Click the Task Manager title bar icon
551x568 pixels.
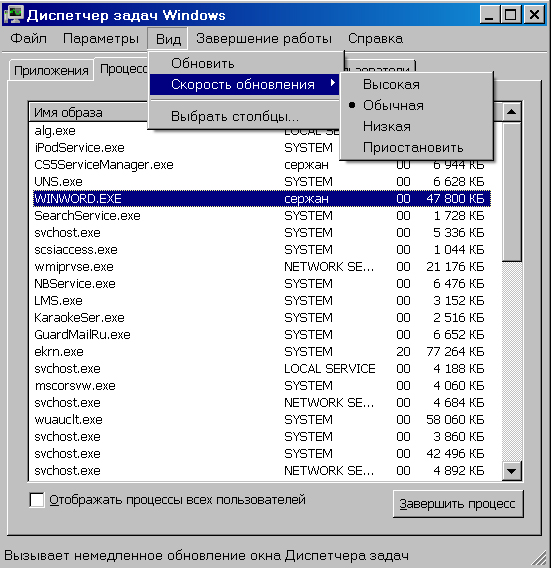[13, 14]
